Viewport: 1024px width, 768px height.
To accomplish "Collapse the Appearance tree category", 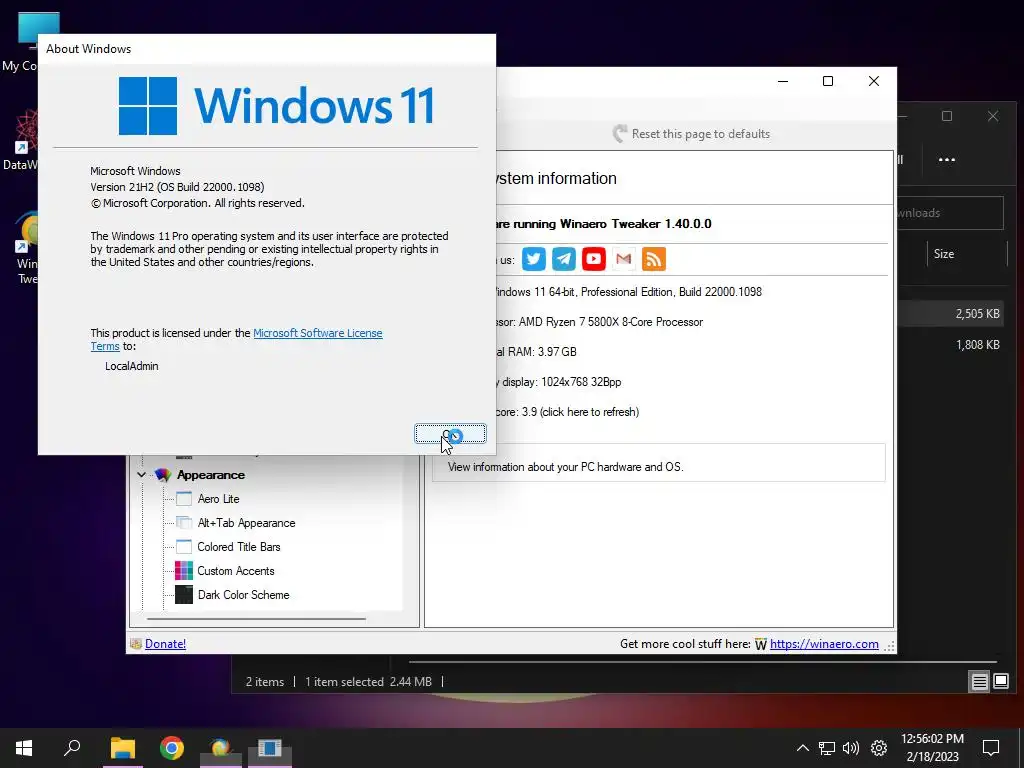I will coord(142,475).
